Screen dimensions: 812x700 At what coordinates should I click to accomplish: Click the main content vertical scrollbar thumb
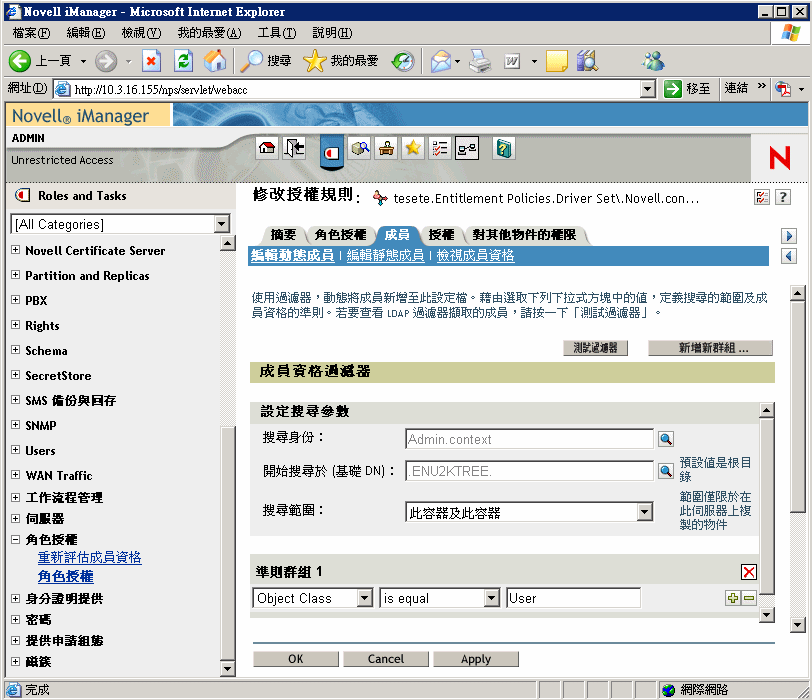(x=798, y=406)
